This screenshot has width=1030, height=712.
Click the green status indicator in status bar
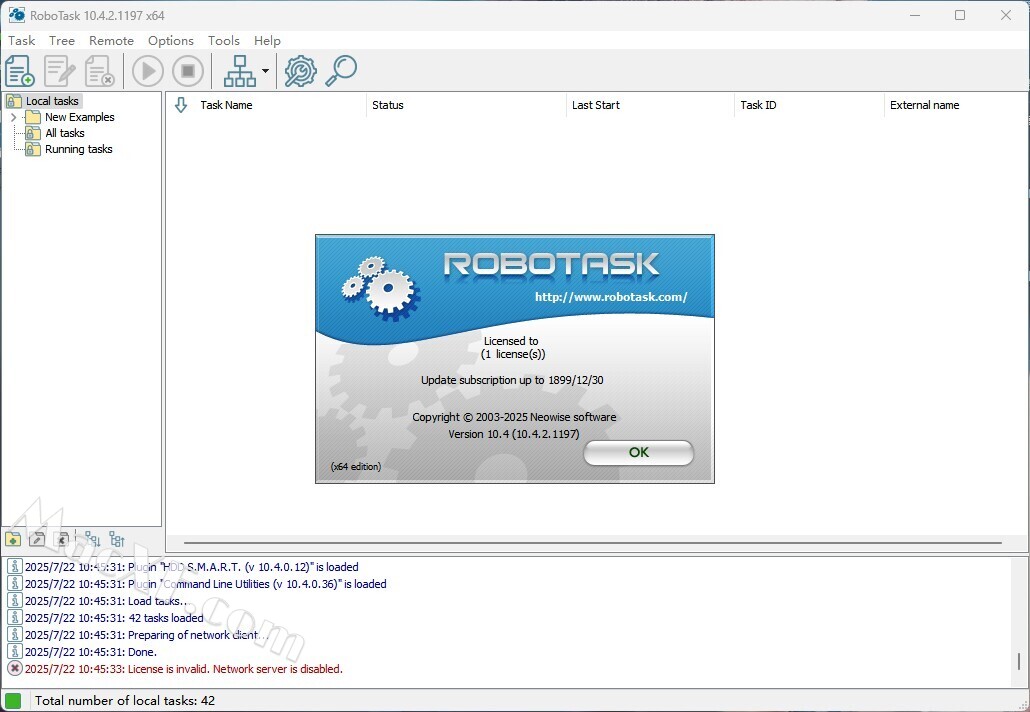pos(12,701)
